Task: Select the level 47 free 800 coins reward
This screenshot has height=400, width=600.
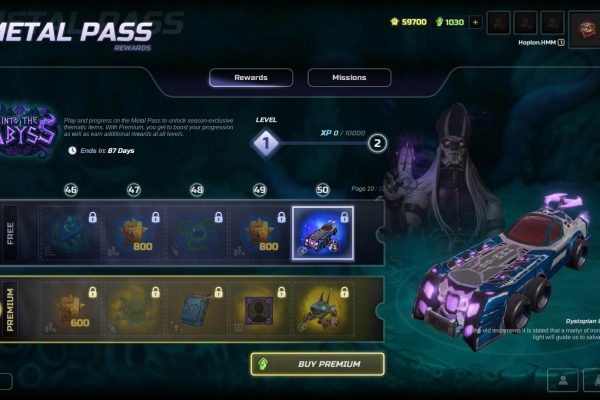Action: coord(134,233)
